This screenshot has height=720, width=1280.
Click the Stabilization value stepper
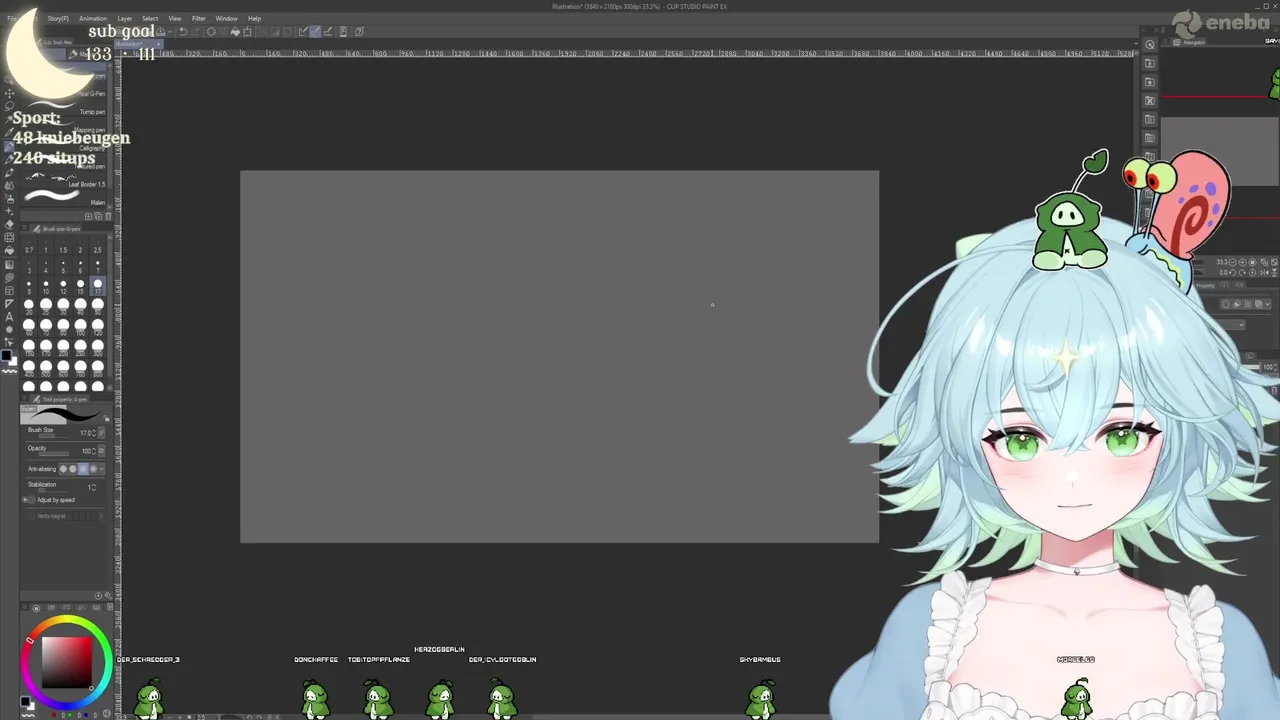[94, 488]
